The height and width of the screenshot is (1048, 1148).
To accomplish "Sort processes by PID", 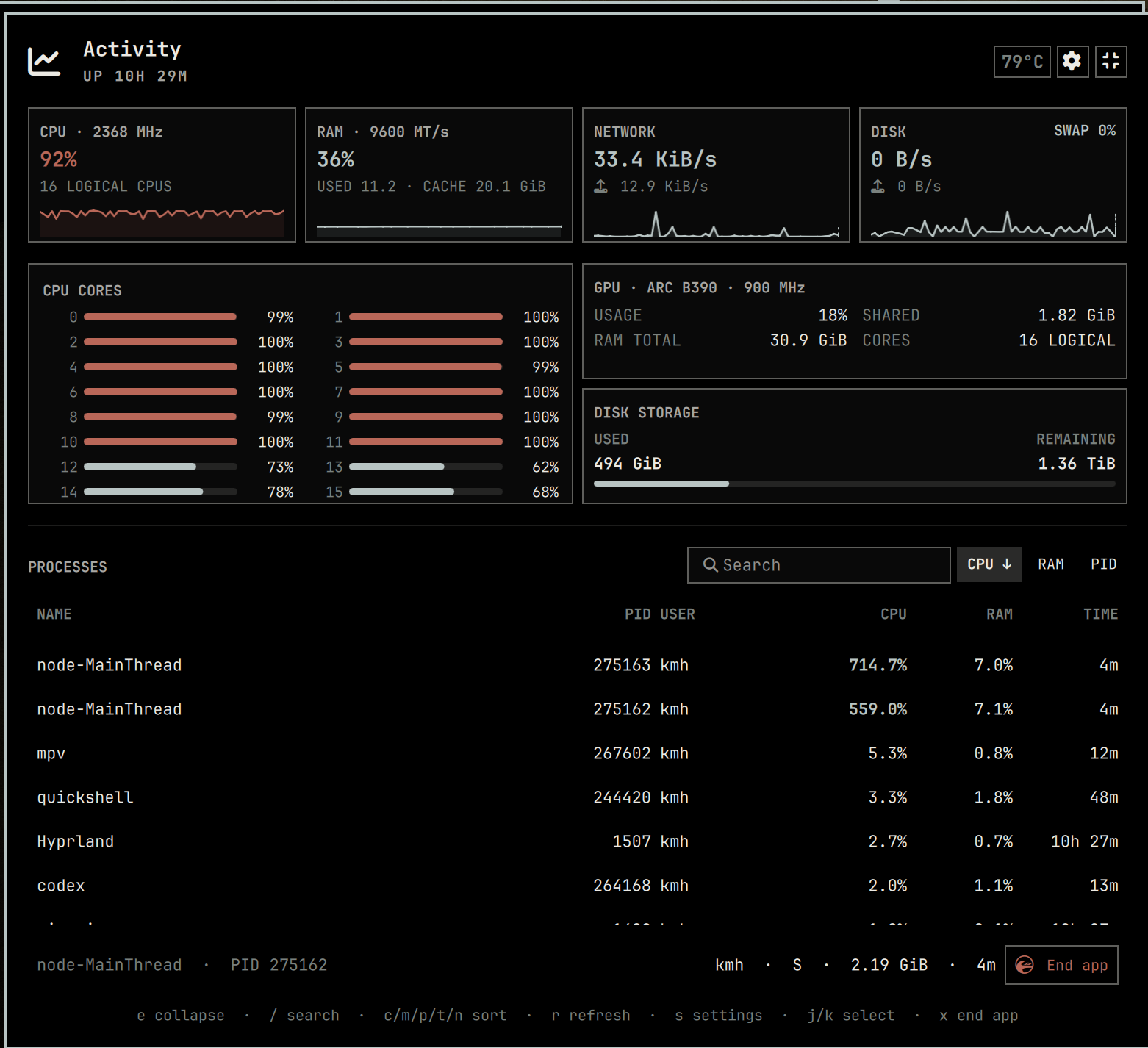I will coord(1103,564).
